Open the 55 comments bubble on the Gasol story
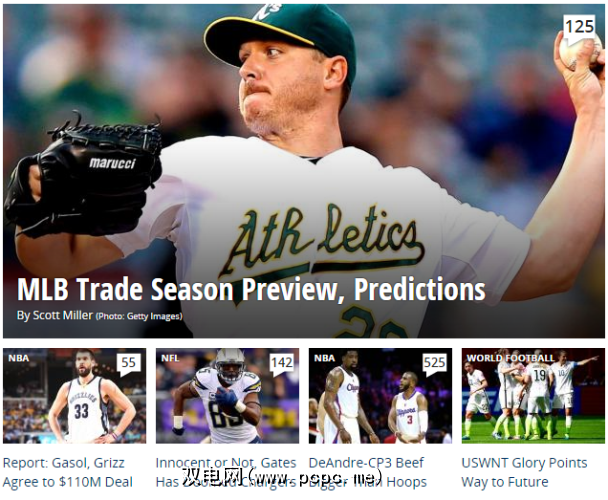 [x=129, y=364]
